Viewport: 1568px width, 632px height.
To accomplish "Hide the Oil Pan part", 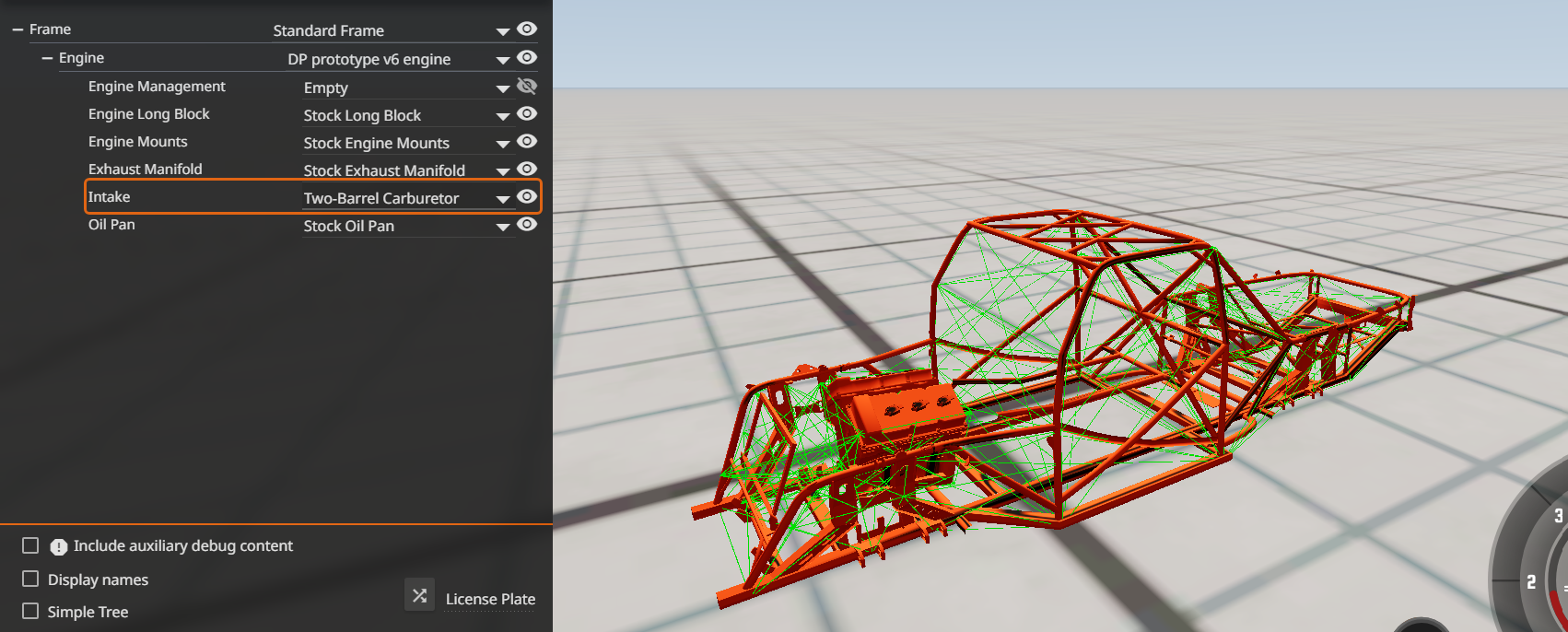I will (527, 224).
